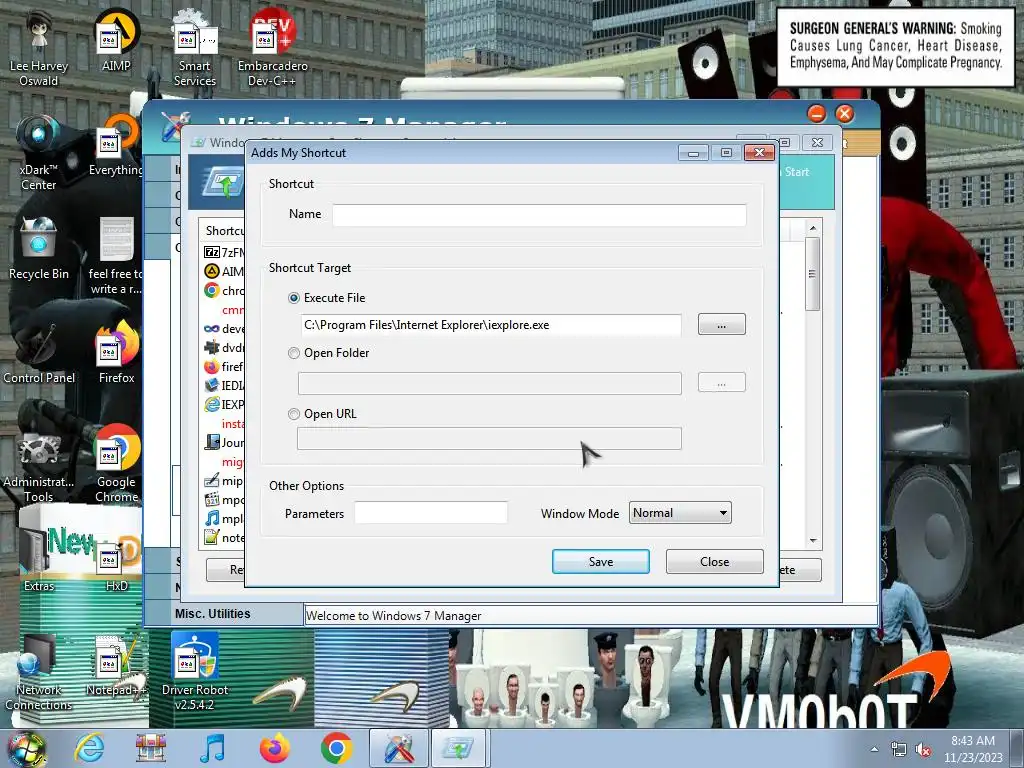This screenshot has height=768, width=1024.
Task: Open the Notepad++ desktop shortcut
Action: 116,666
